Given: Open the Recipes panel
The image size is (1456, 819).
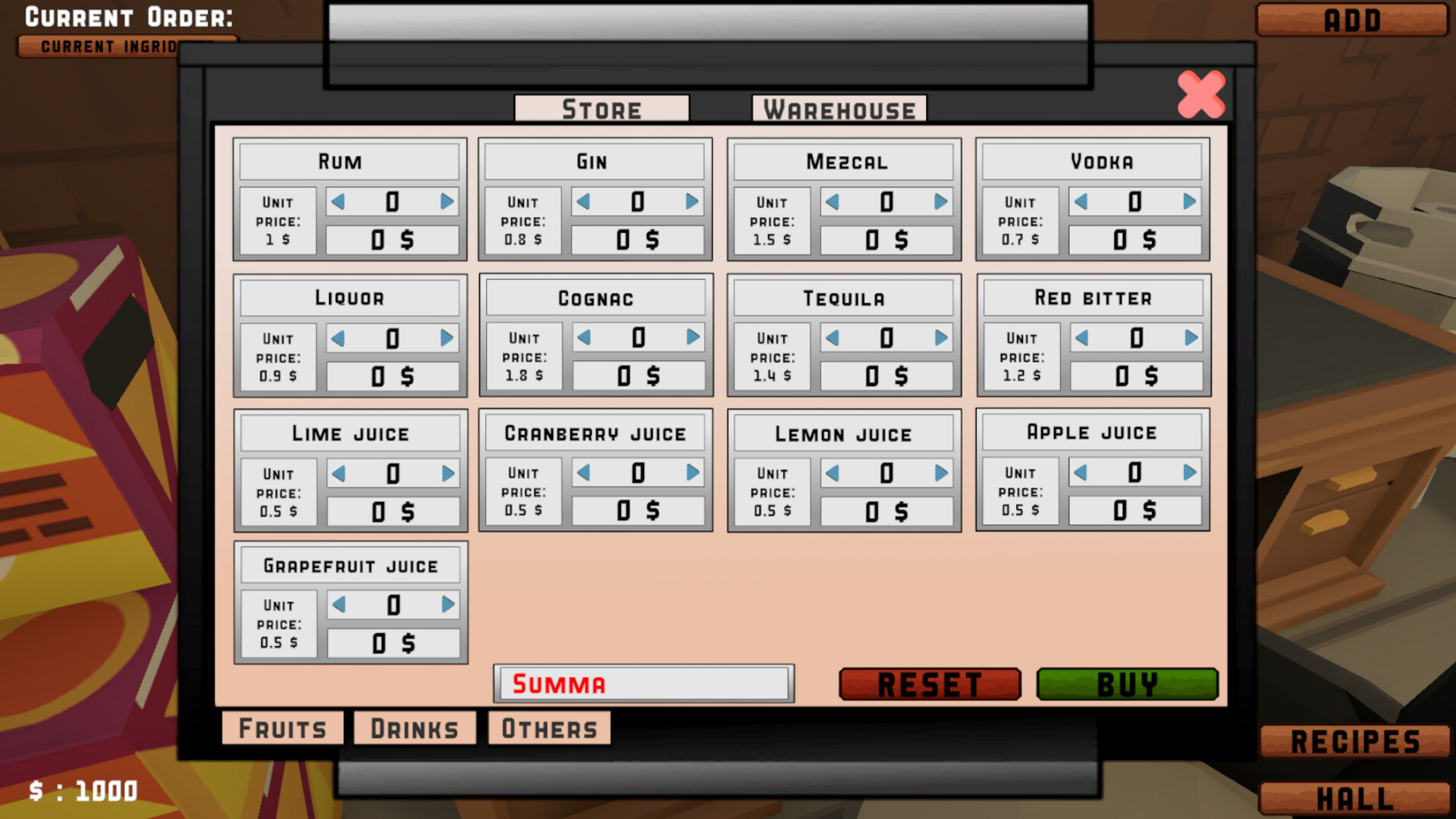Looking at the screenshot, I should 1355,739.
